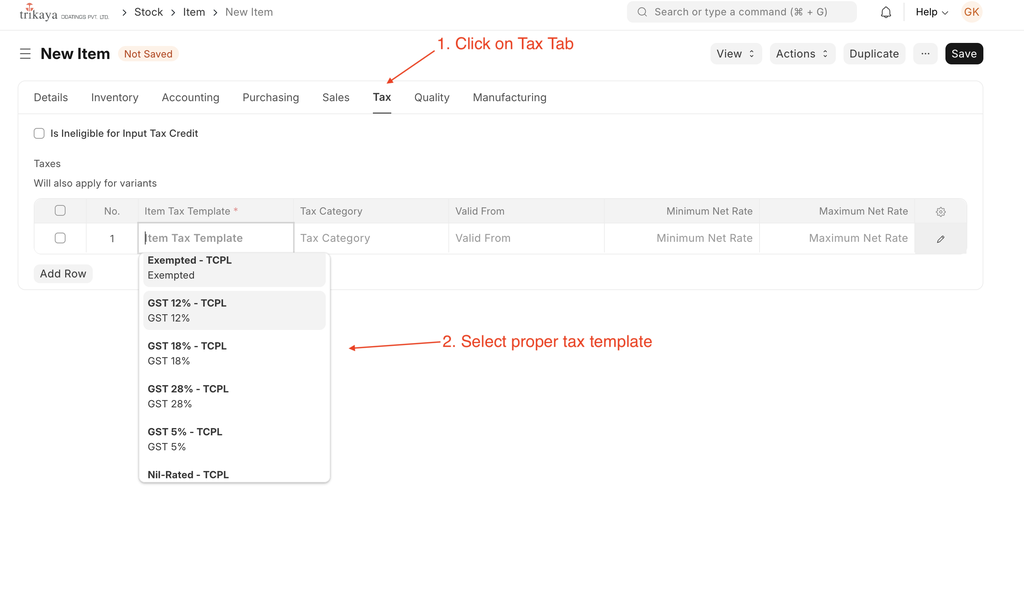Click the Not Saved status badge
This screenshot has width=1024, height=607.
pyautogui.click(x=148, y=54)
